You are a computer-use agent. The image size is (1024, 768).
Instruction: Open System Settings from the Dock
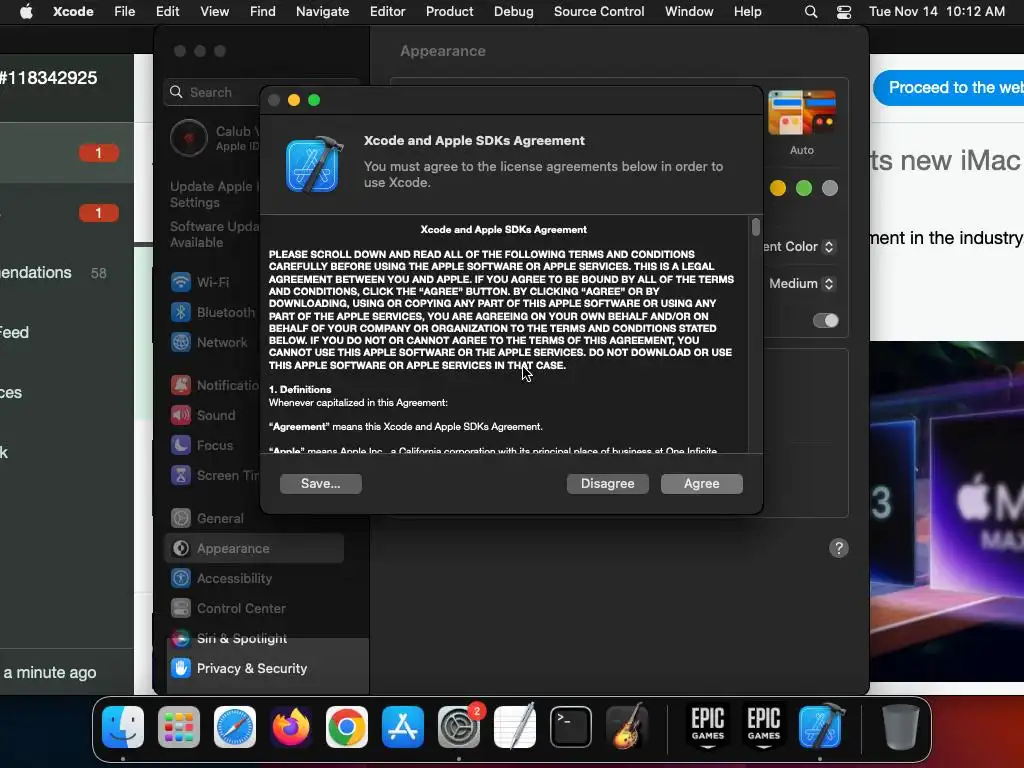pos(459,727)
